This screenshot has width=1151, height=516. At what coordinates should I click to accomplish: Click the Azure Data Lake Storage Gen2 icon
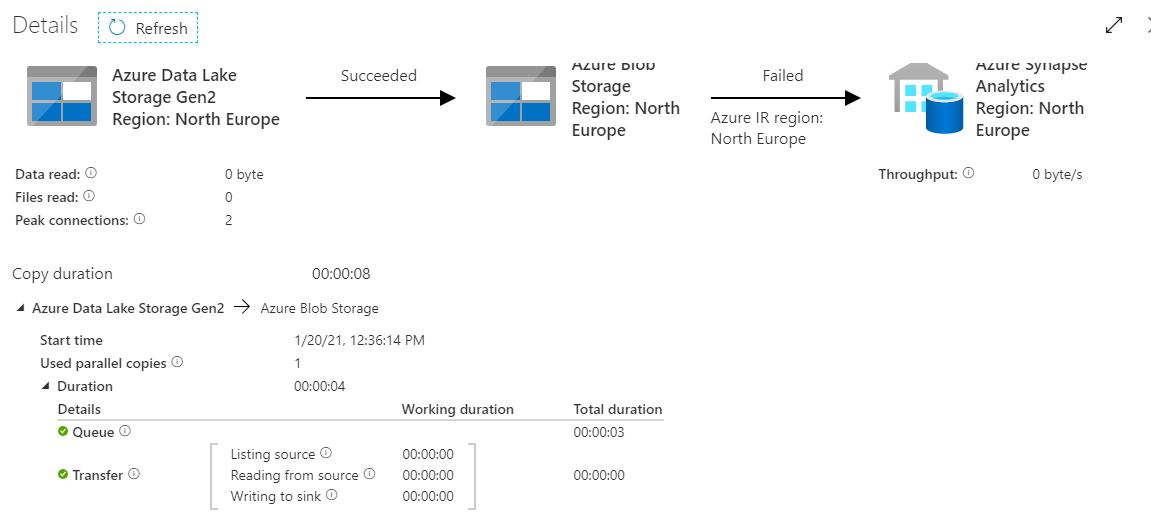tap(62, 96)
